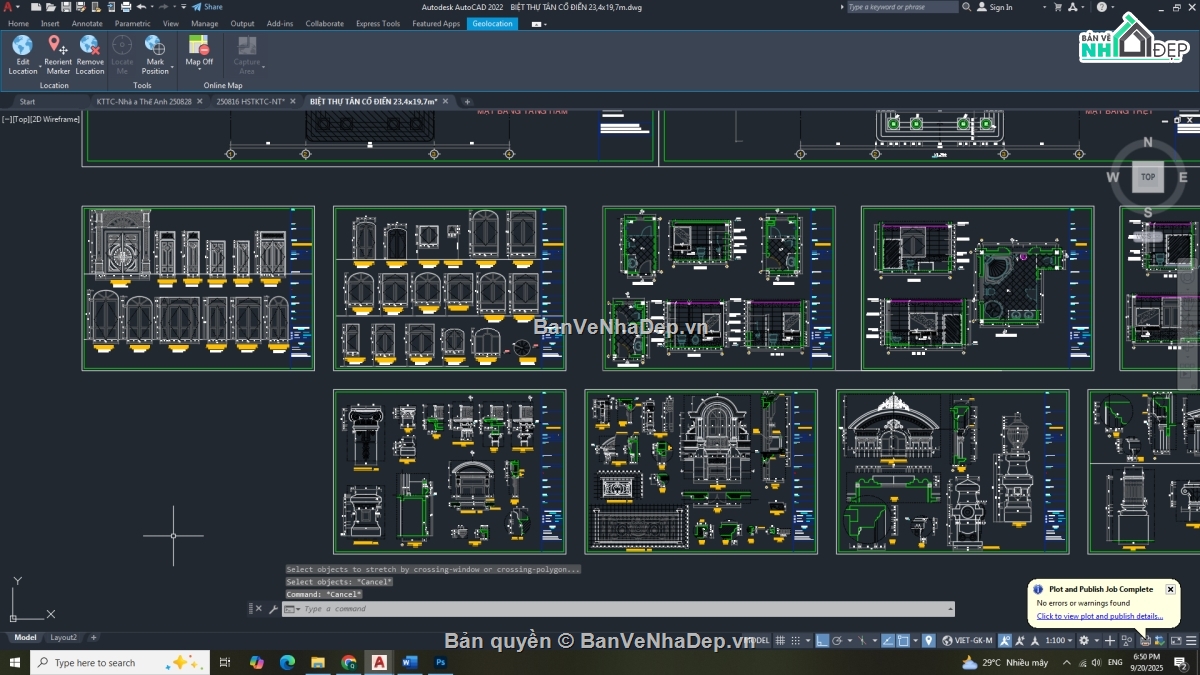Open the Annotate ribbon tab
Viewport: 1200px width, 675px height.
pyautogui.click(x=87, y=23)
